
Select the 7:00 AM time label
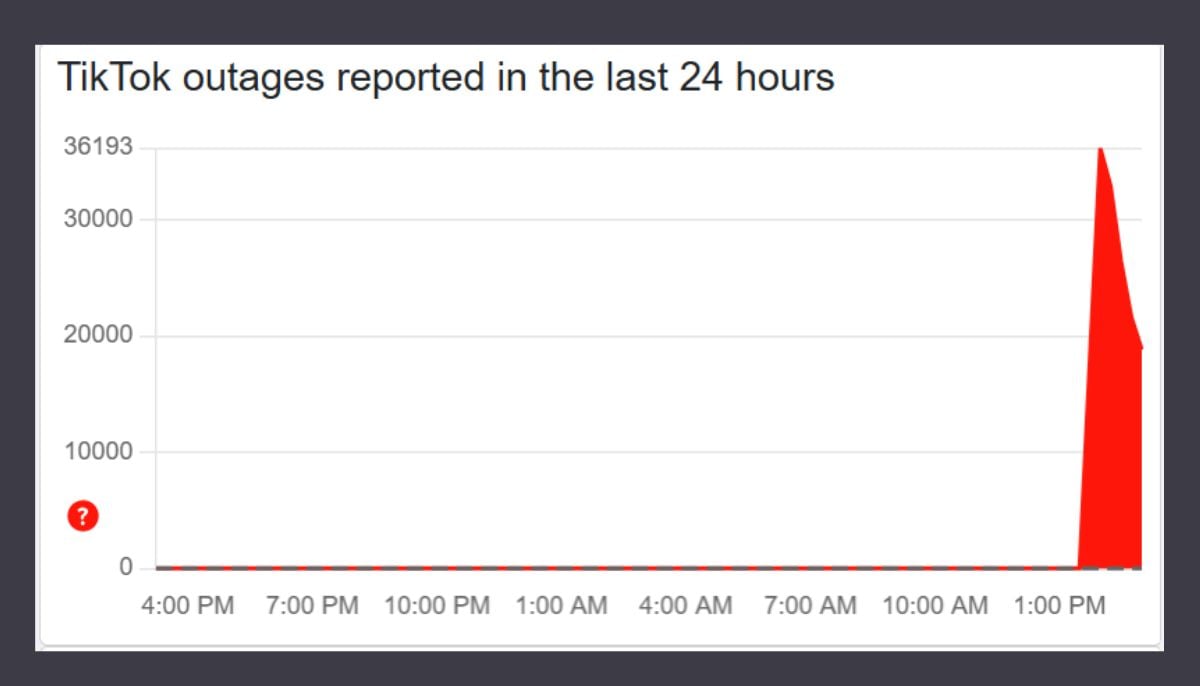pyautogui.click(x=810, y=606)
